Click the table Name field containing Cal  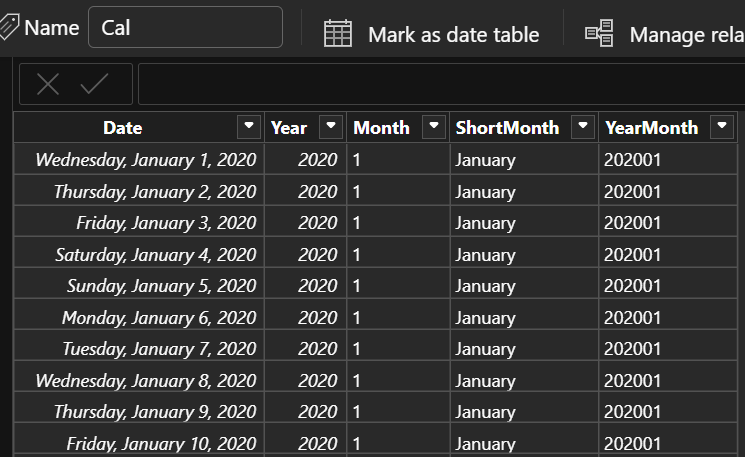185,27
